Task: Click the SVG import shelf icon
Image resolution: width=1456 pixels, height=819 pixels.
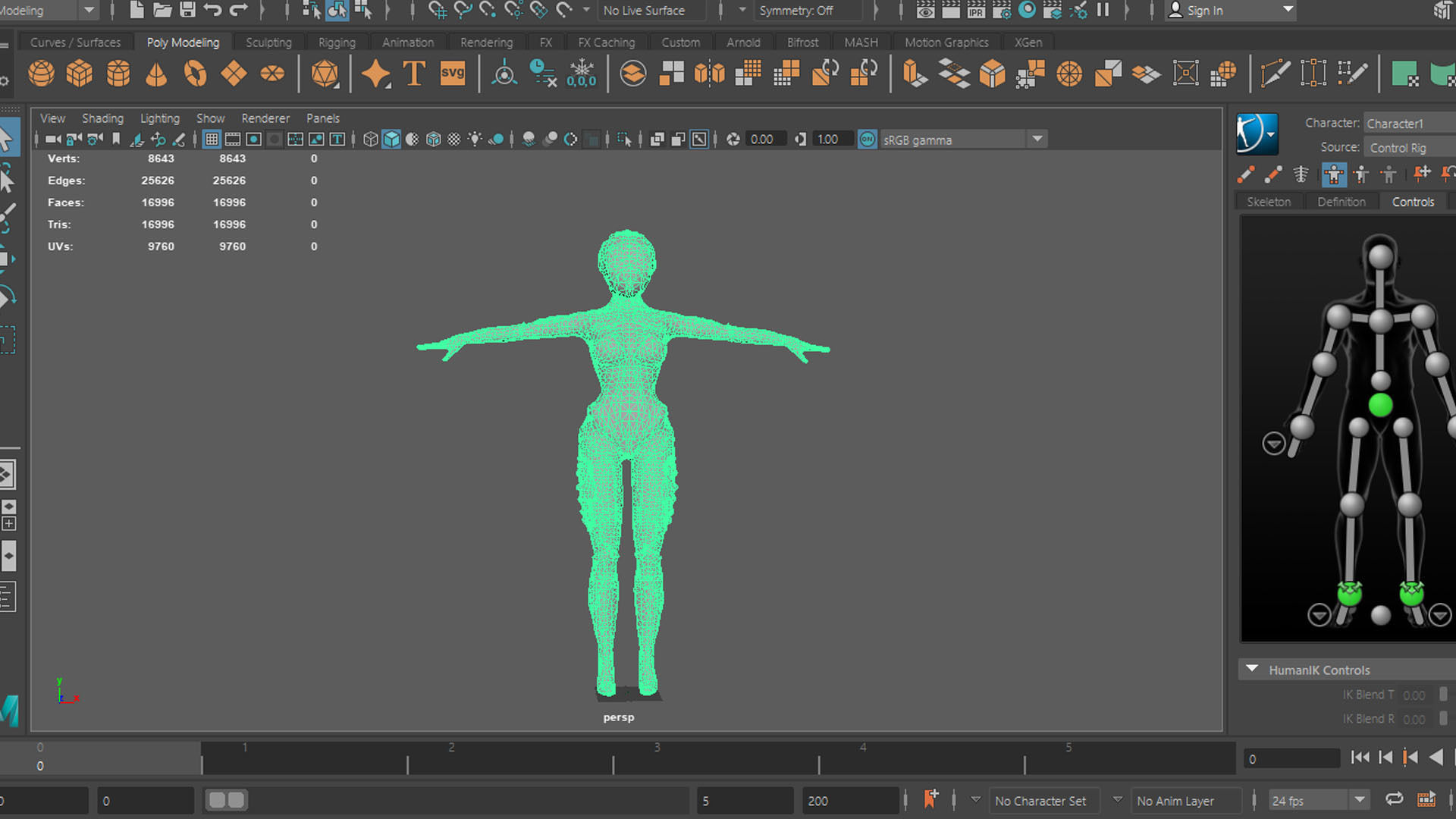Action: (453, 74)
